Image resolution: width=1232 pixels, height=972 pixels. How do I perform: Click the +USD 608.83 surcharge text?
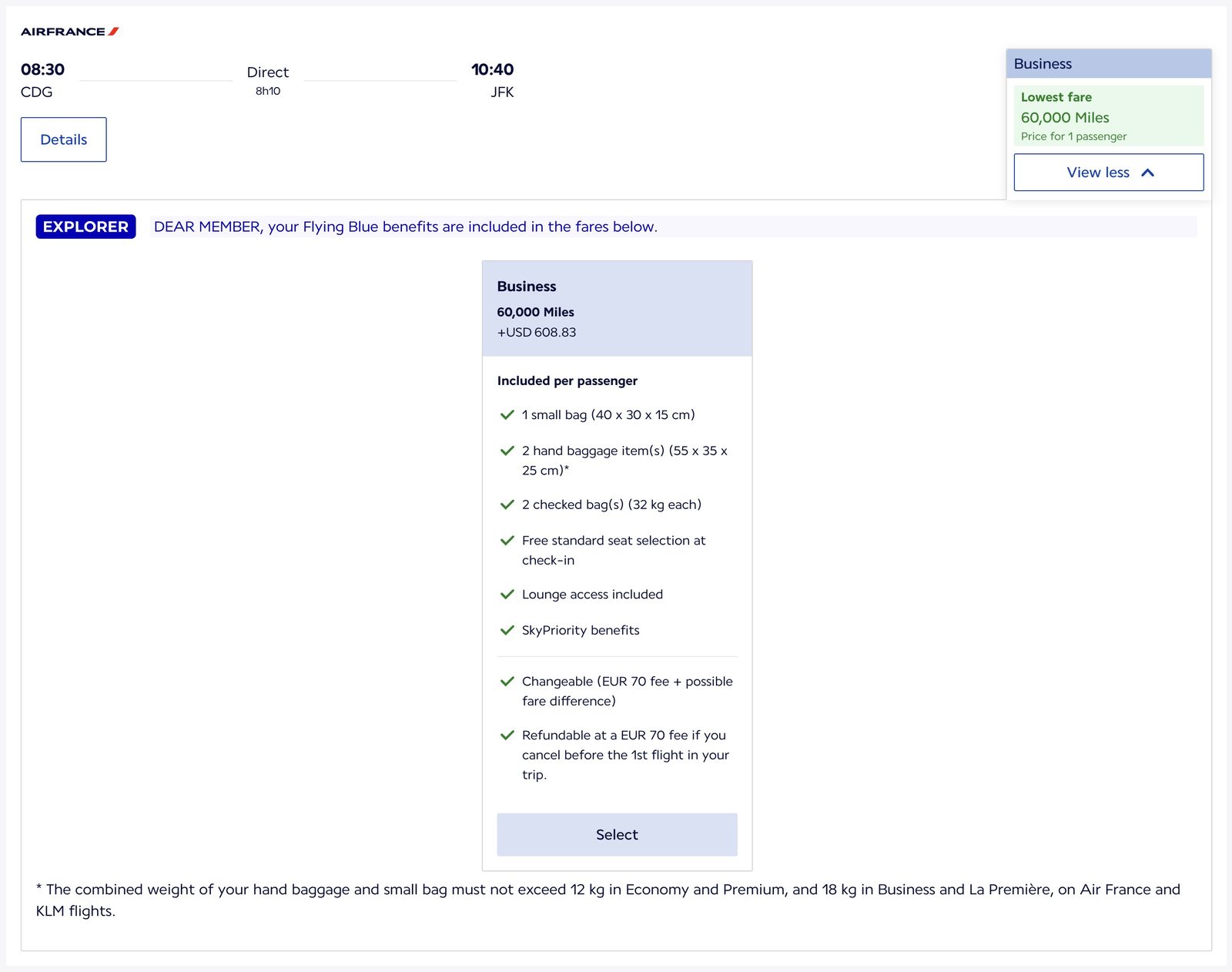point(537,332)
